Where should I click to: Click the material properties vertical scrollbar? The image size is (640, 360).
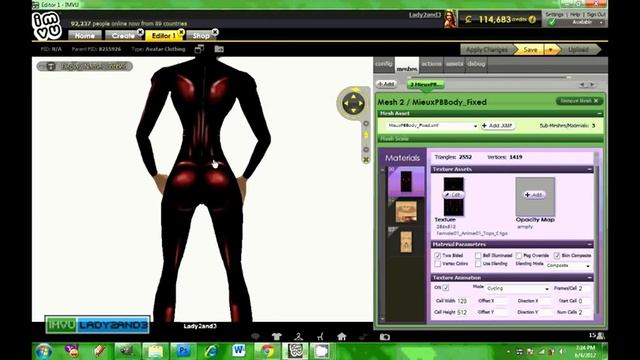[x=597, y=235]
